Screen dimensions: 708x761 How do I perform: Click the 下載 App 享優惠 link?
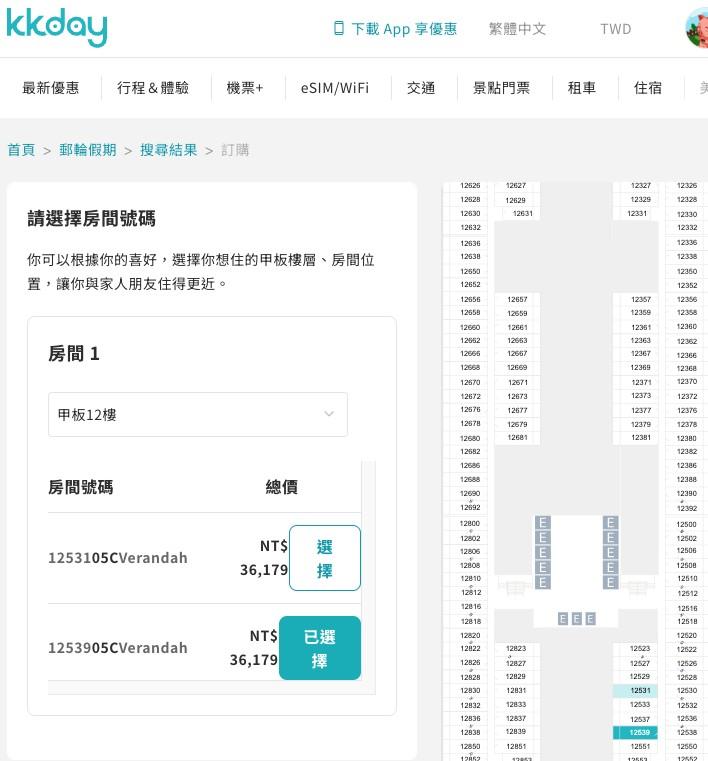[404, 29]
